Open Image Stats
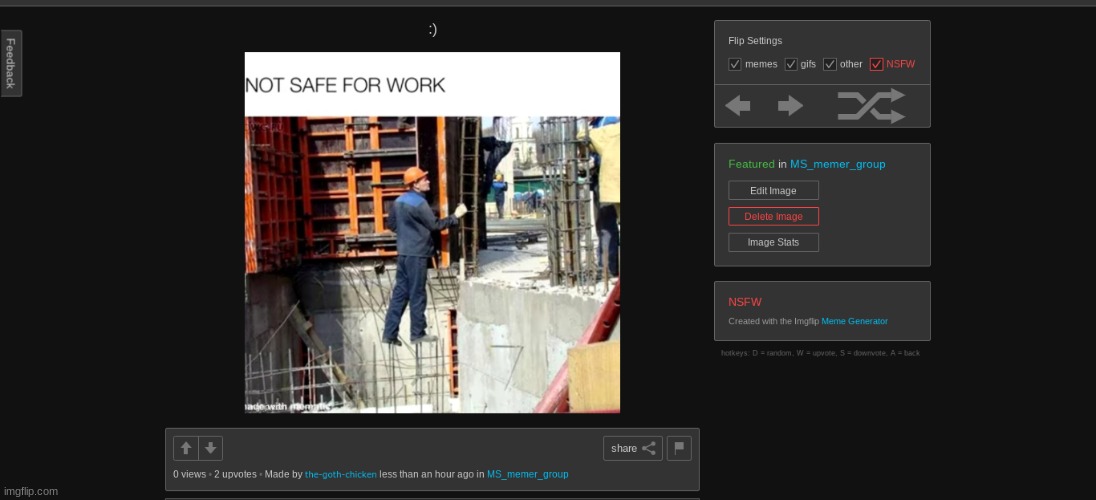 pos(773,243)
